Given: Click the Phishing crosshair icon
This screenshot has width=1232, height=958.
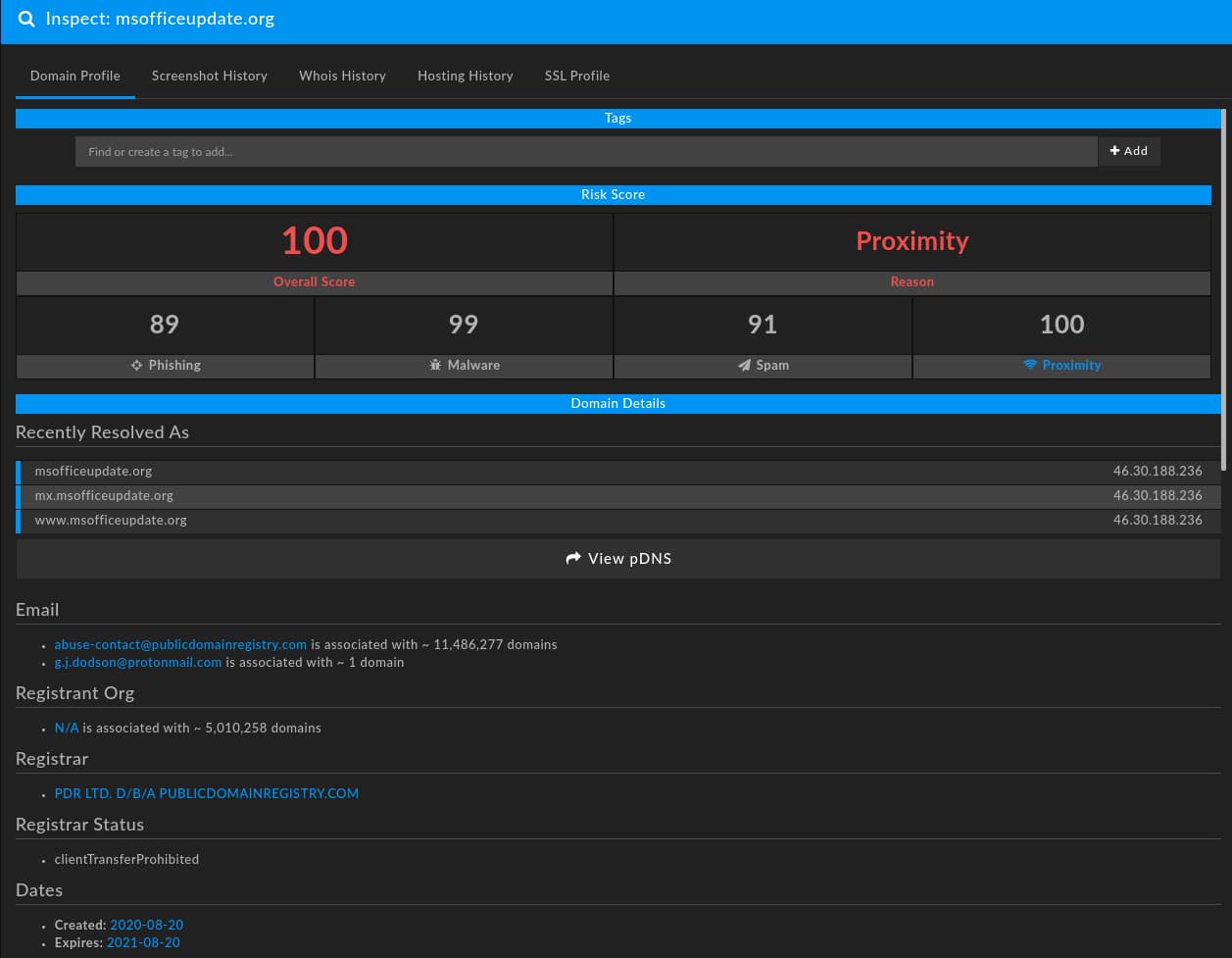Looking at the screenshot, I should [x=137, y=365].
